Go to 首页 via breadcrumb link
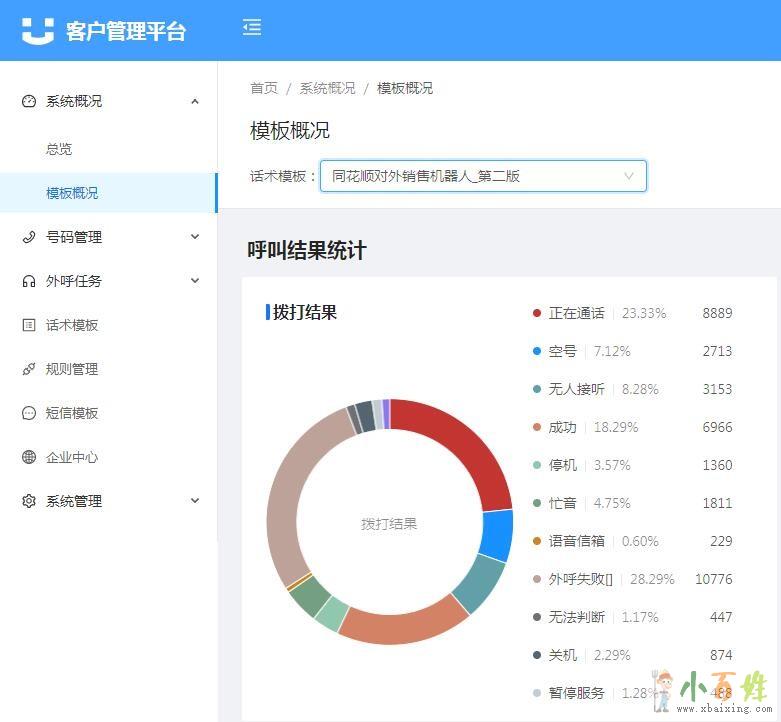This screenshot has height=722, width=781. (264, 88)
